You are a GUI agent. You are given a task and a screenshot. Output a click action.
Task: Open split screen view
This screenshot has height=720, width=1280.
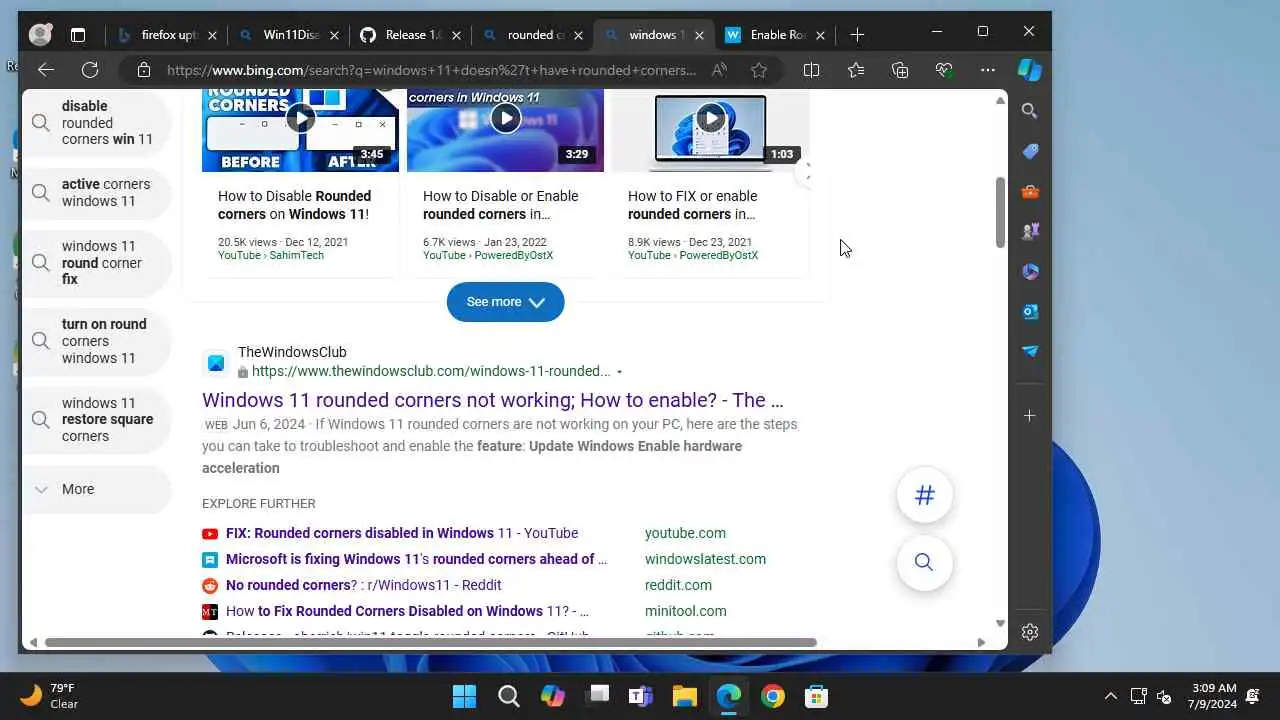811,70
